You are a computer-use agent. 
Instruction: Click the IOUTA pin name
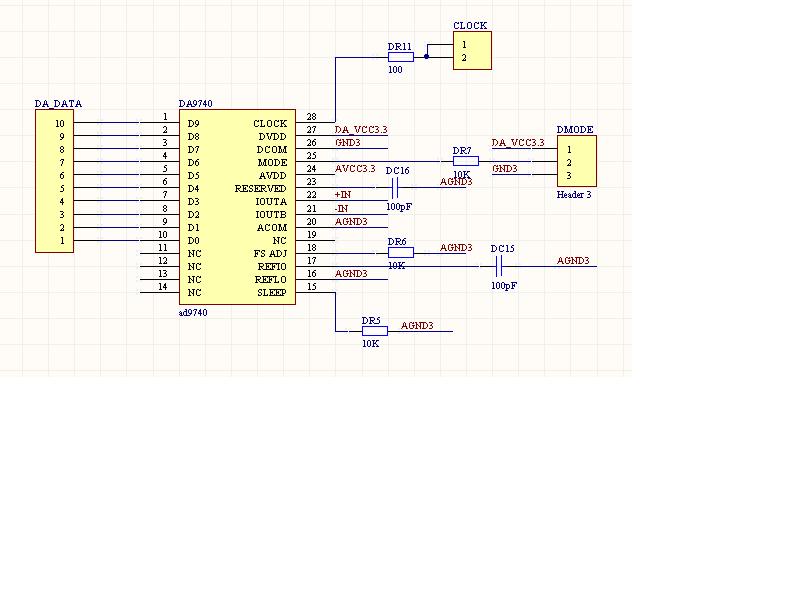(x=271, y=202)
